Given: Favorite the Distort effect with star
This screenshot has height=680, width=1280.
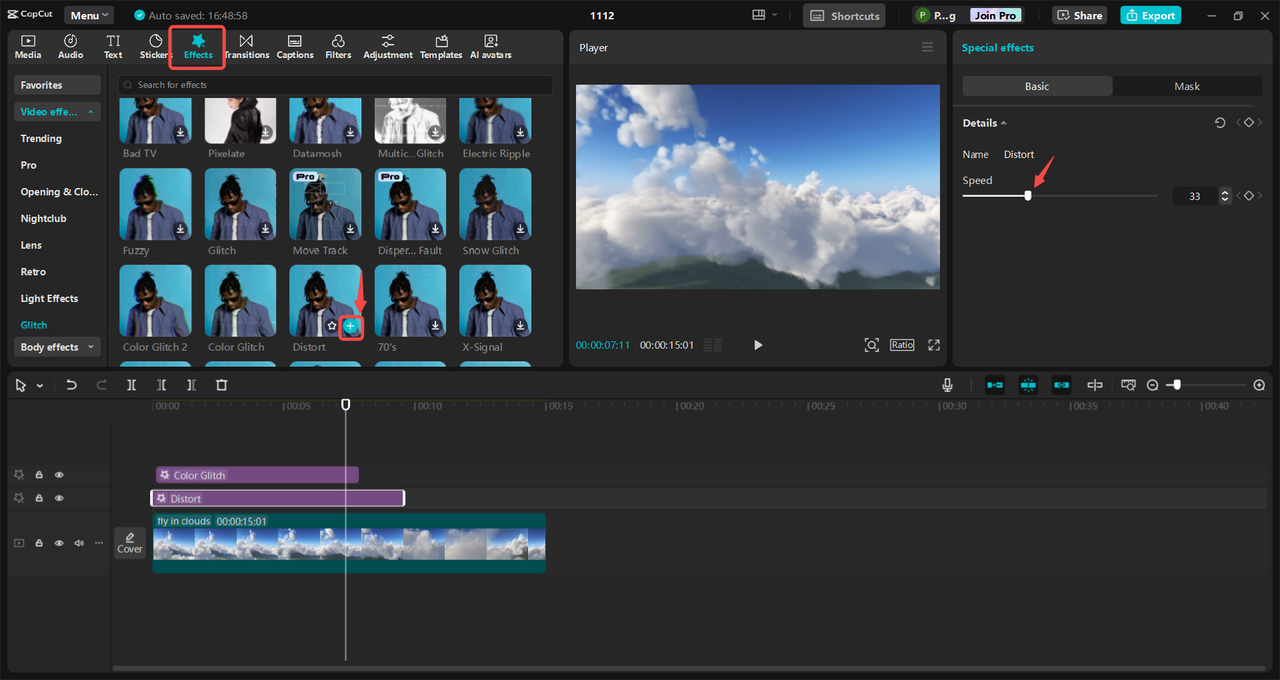Looking at the screenshot, I should coord(332,326).
